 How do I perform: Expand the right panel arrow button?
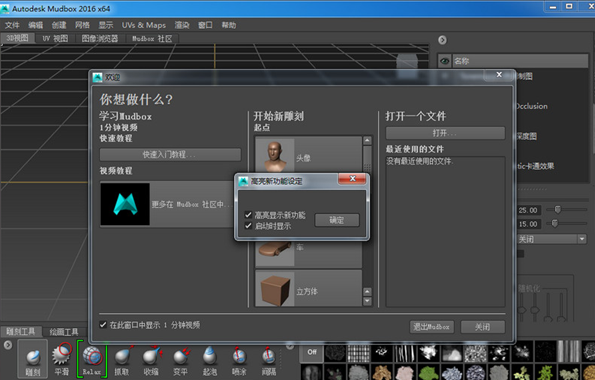click(x=442, y=40)
